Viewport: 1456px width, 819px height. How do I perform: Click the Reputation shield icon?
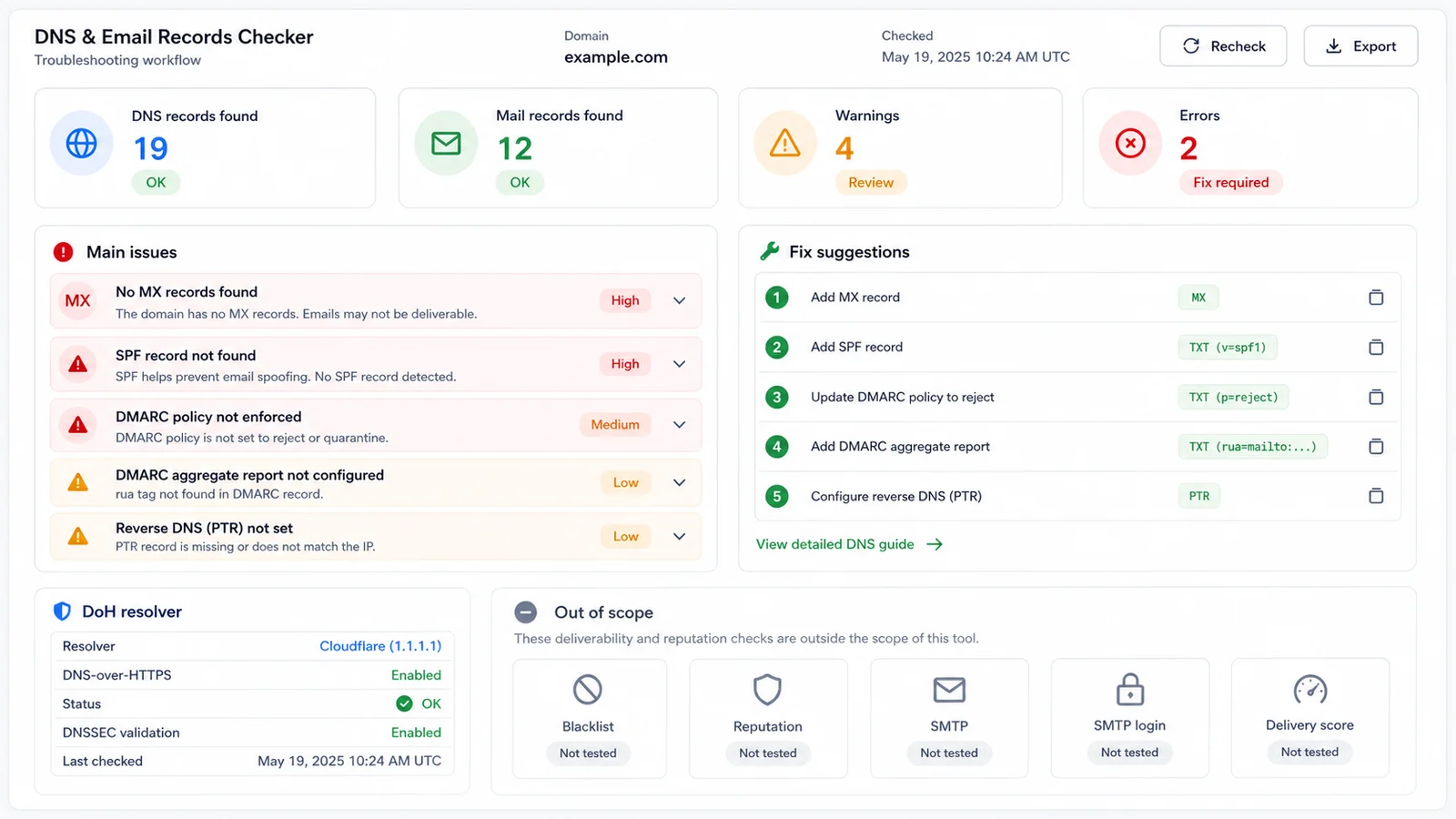click(767, 690)
